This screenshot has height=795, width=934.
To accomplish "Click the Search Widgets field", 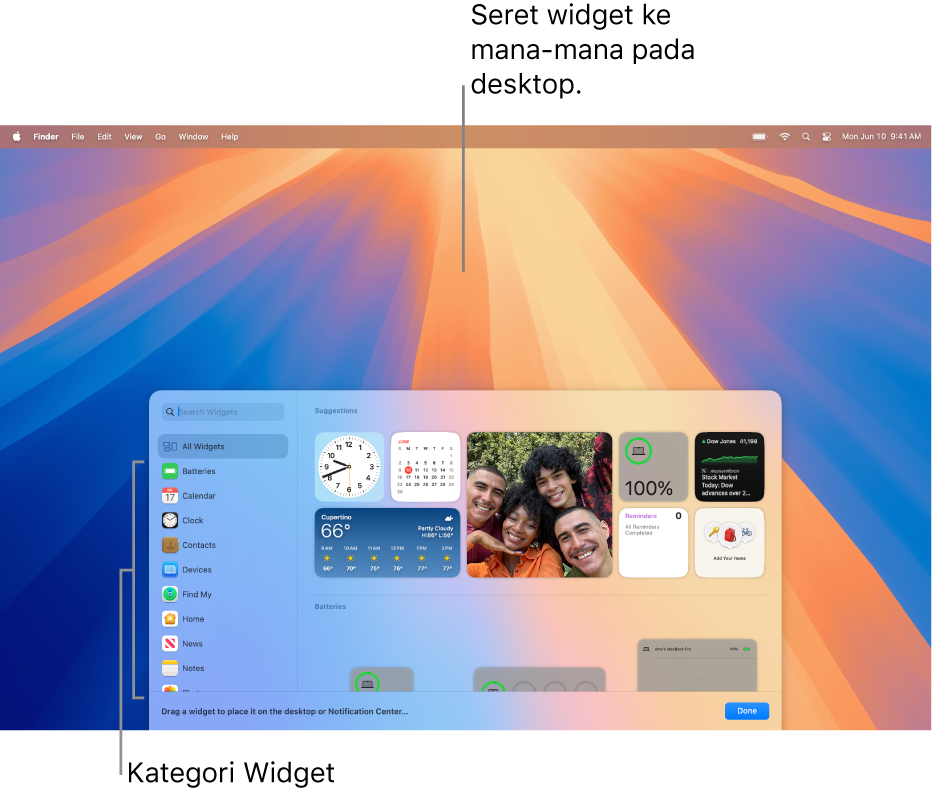I will (223, 412).
